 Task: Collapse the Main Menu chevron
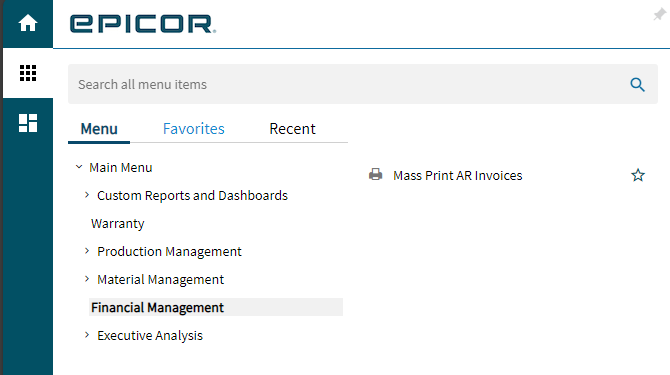coord(79,167)
